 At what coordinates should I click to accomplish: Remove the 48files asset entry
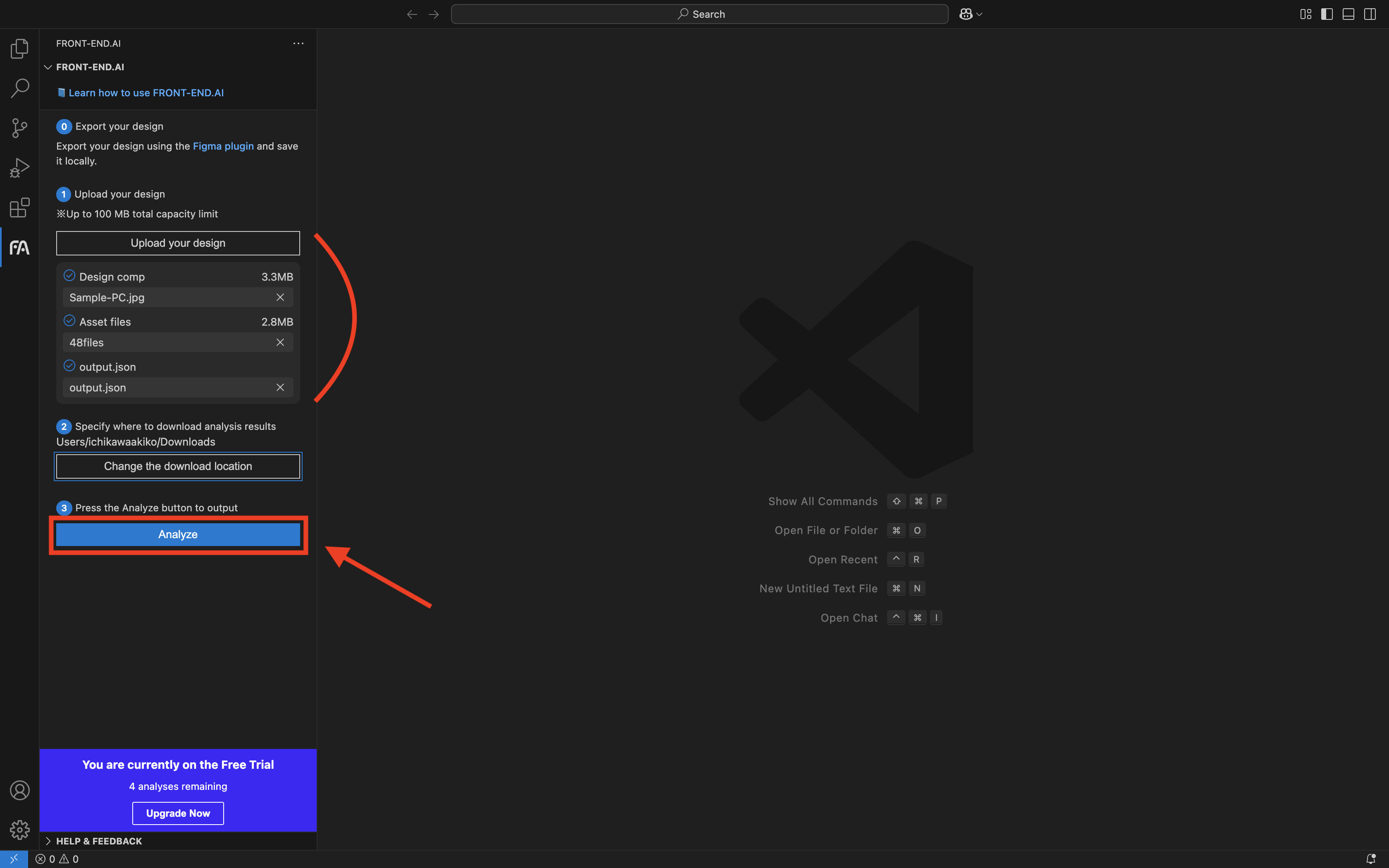pyautogui.click(x=280, y=343)
